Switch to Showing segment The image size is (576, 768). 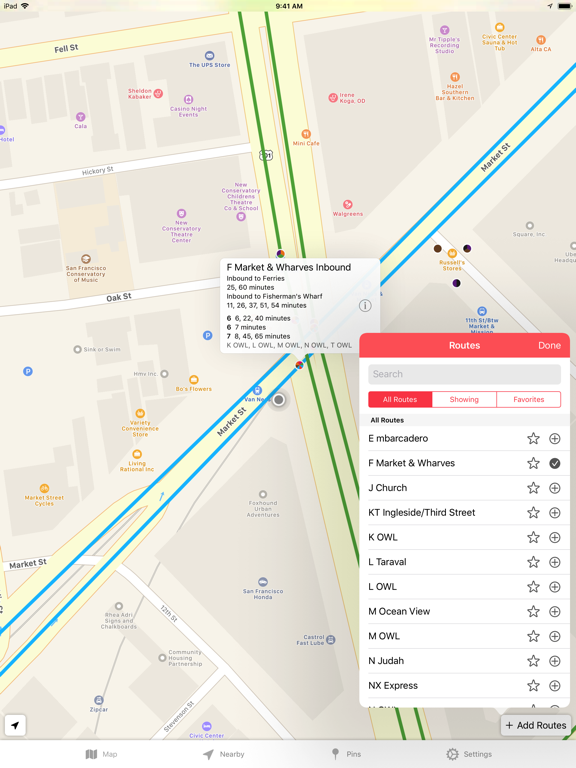pyautogui.click(x=464, y=399)
